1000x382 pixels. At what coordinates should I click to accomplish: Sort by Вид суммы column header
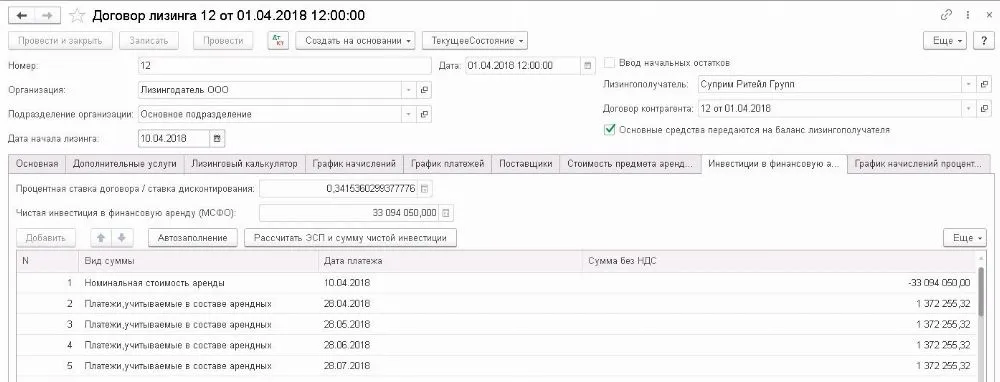[198, 261]
